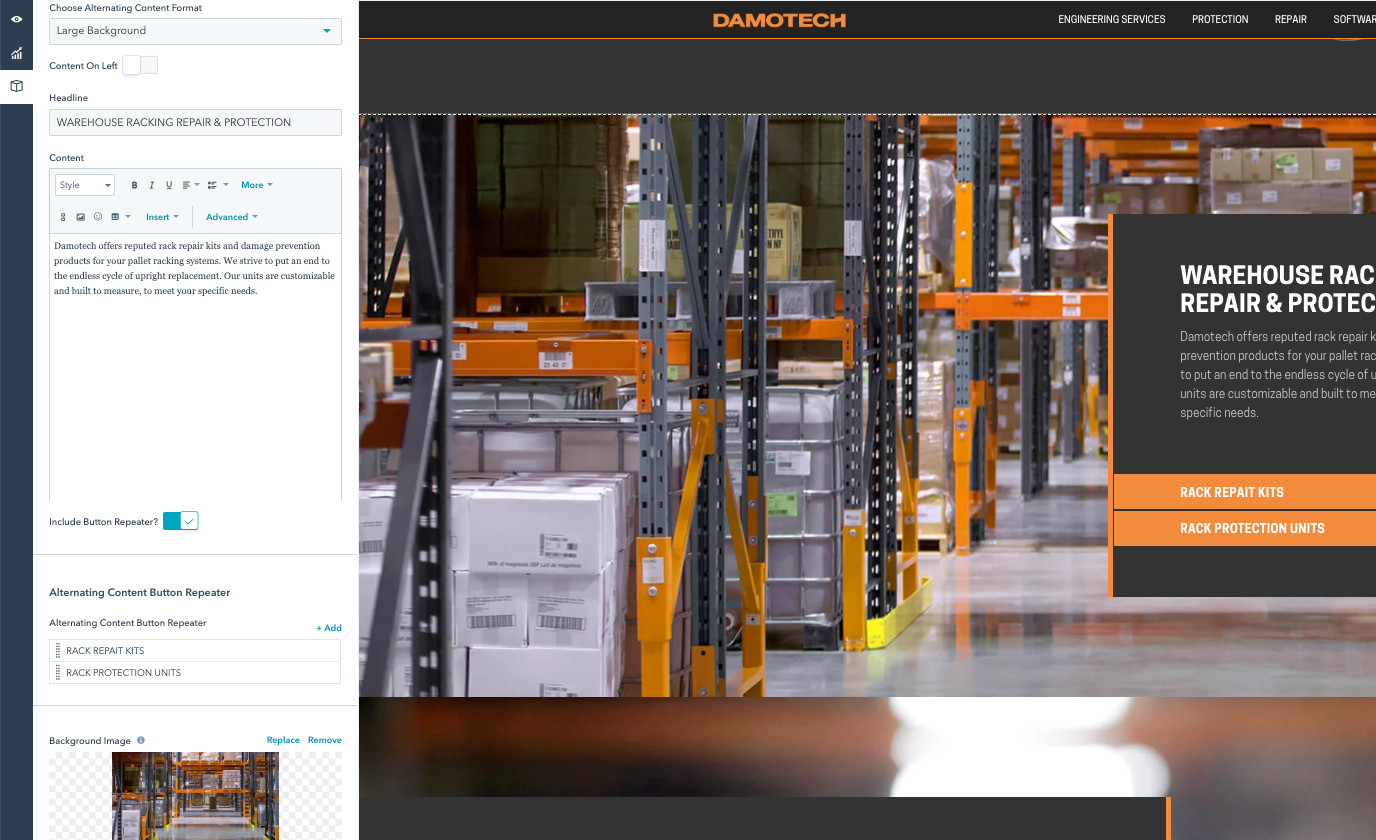Apply bold formatting in the content editor
Viewport: 1376px width, 840px height.
point(134,185)
